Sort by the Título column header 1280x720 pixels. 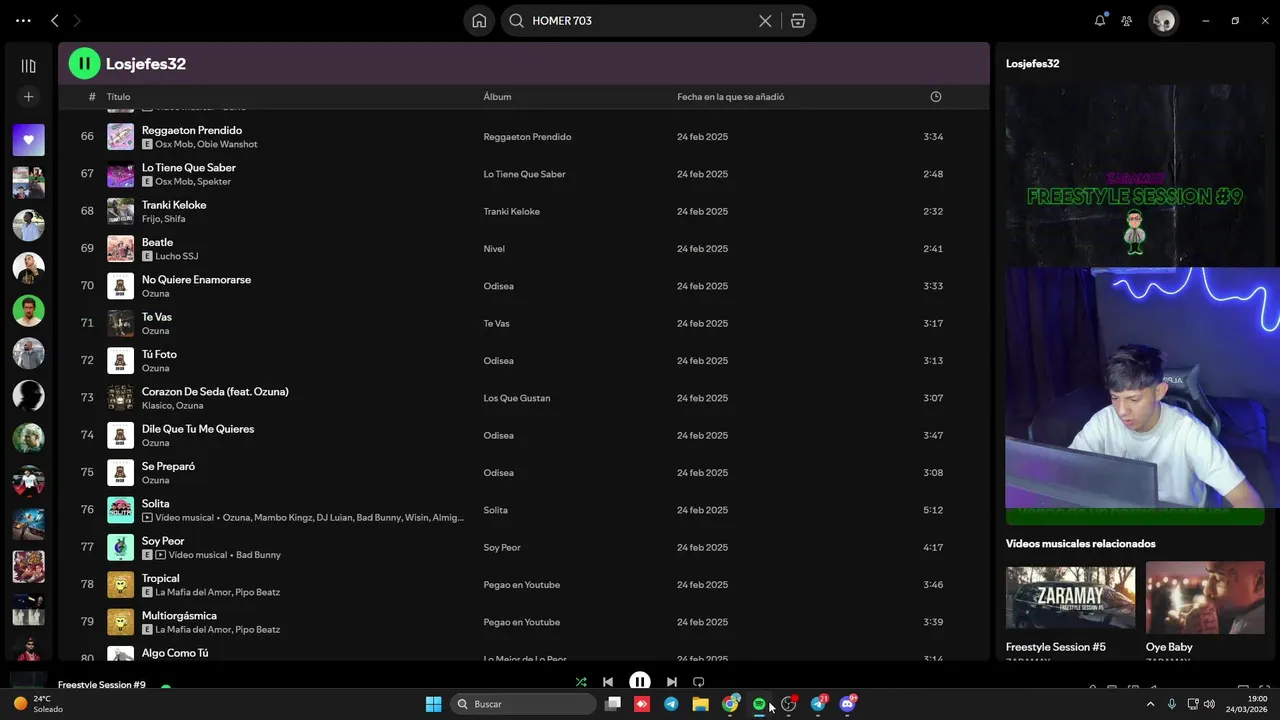118,97
